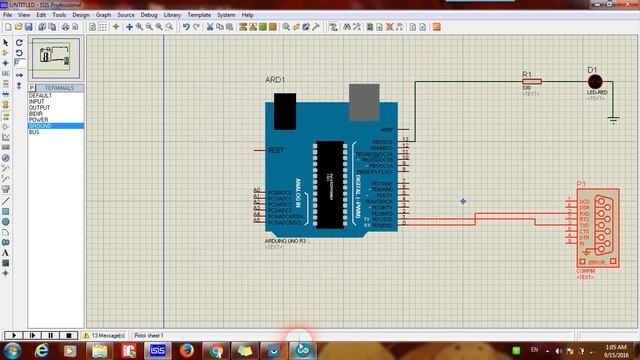Open the File menu
This screenshot has width=640, height=360.
pos(7,15)
